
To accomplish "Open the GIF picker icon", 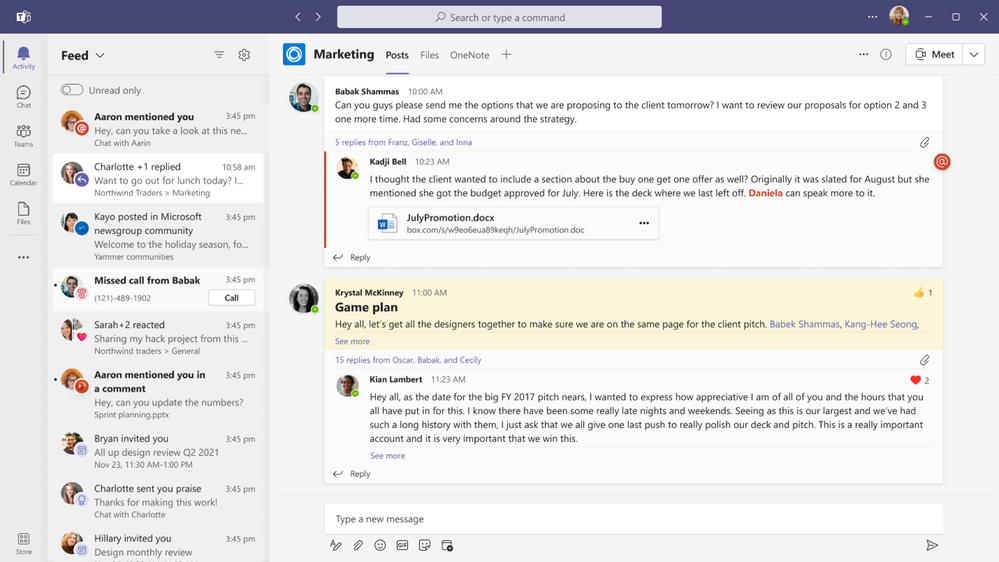I will coord(402,545).
